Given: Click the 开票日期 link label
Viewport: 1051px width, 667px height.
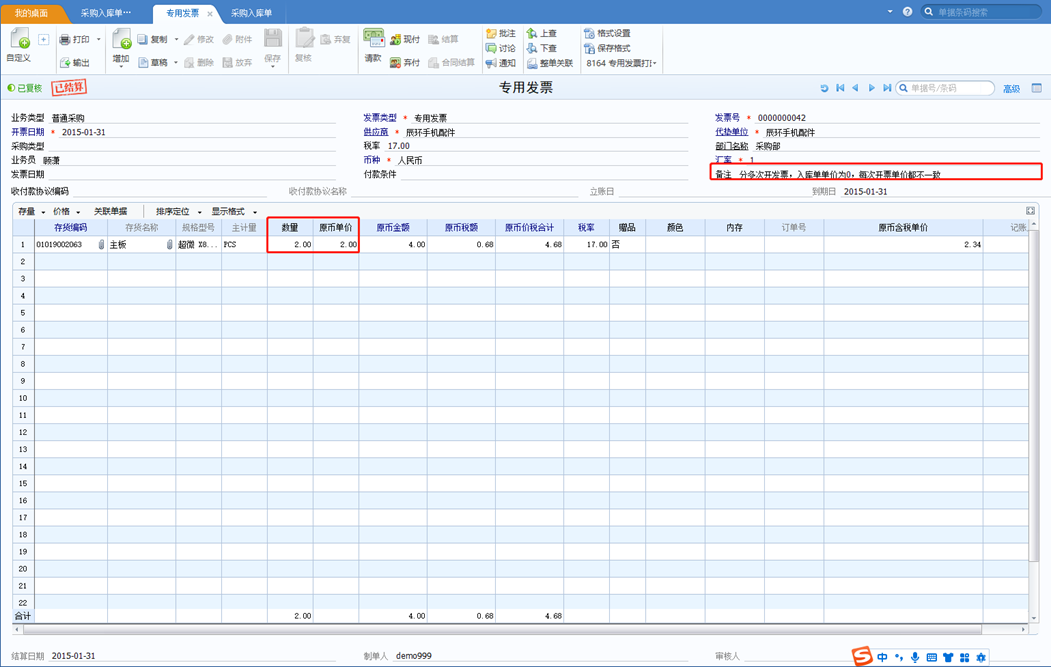Looking at the screenshot, I should pos(27,132).
